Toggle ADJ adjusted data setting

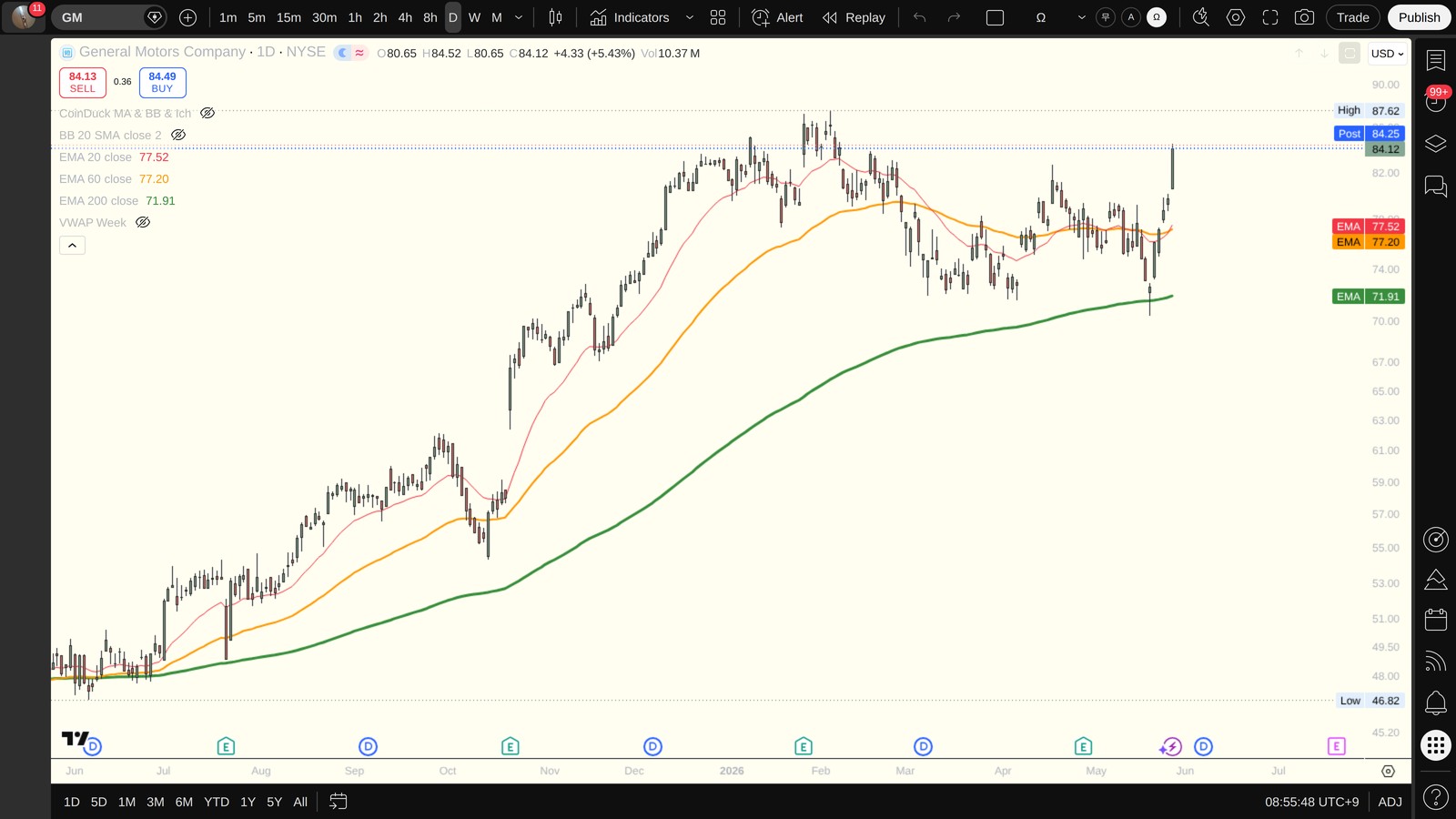pyautogui.click(x=1390, y=802)
